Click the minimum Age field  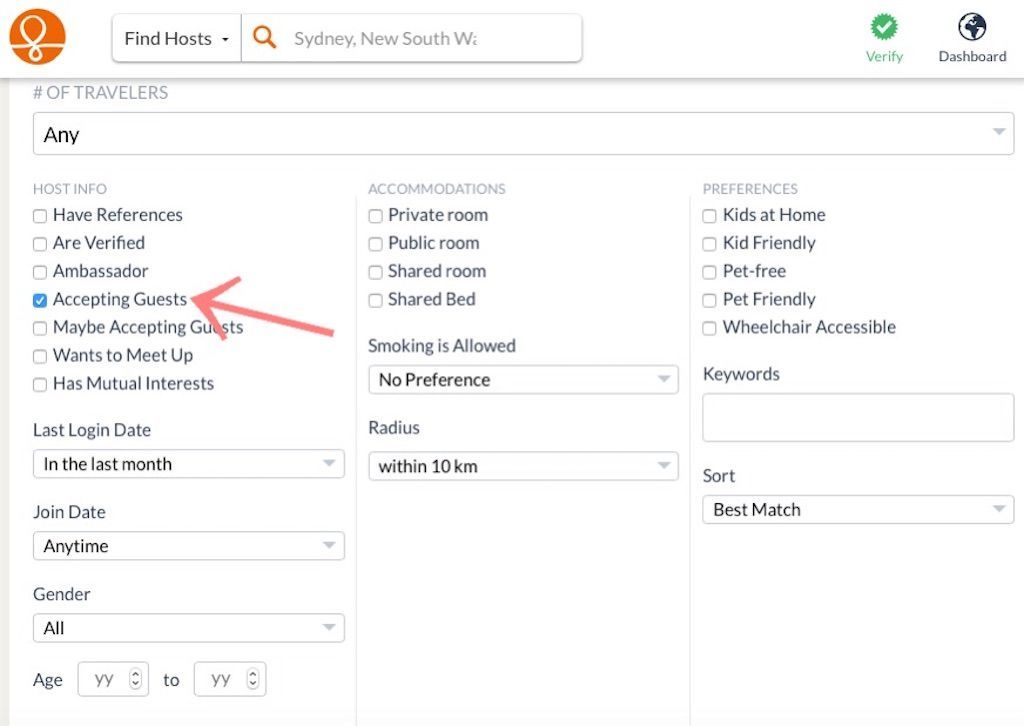113,679
